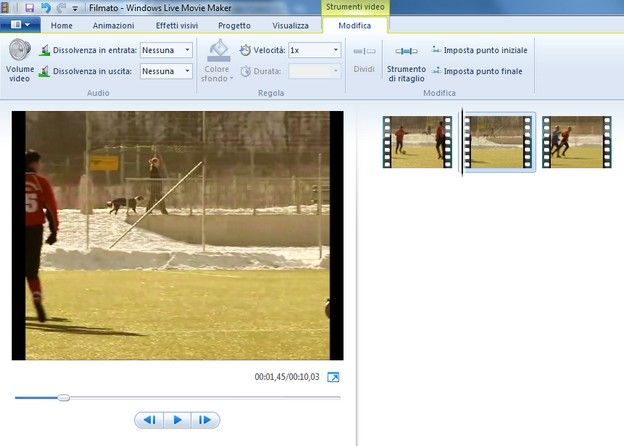Click the Dissolvenza in entrata label
This screenshot has height=446, width=624.
click(x=95, y=50)
